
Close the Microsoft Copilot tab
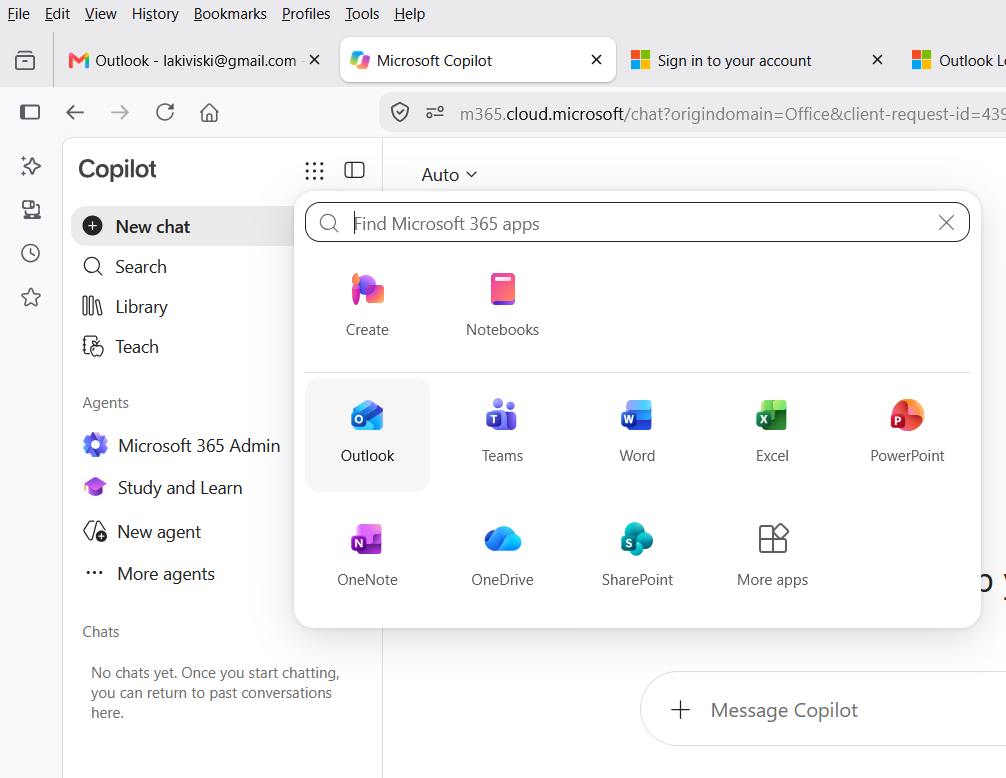pos(596,60)
